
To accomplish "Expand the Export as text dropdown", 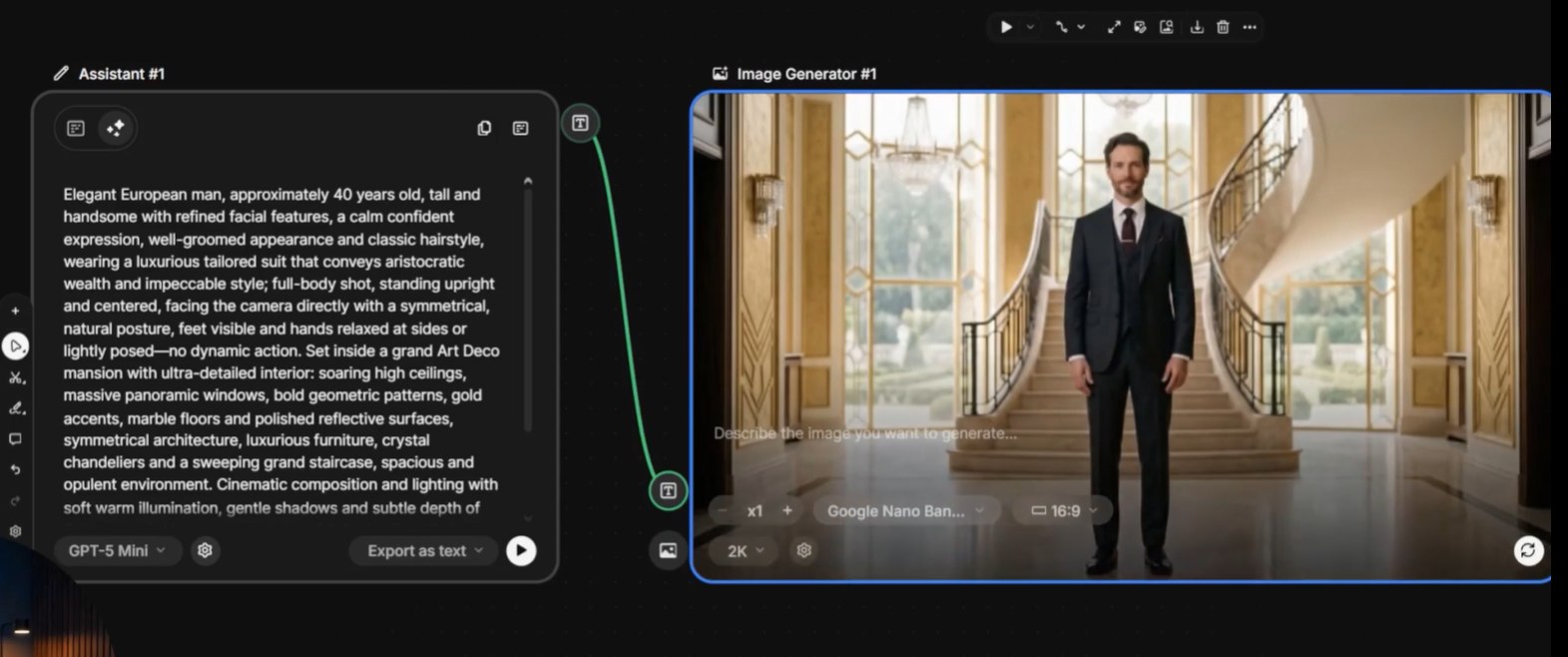I will click(x=424, y=550).
